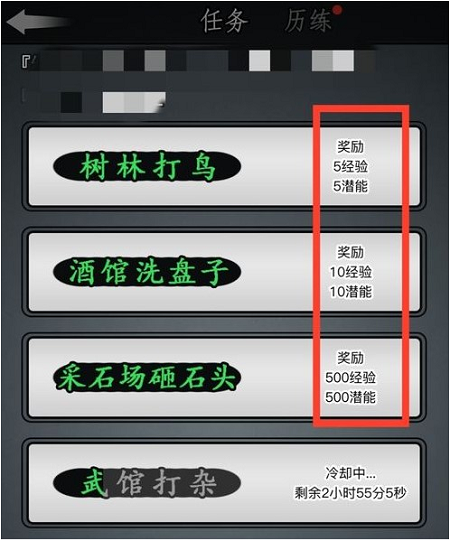The width and height of the screenshot is (450, 541).
Task: Select the 采石场砸石头 task
Action: [x=224, y=377]
